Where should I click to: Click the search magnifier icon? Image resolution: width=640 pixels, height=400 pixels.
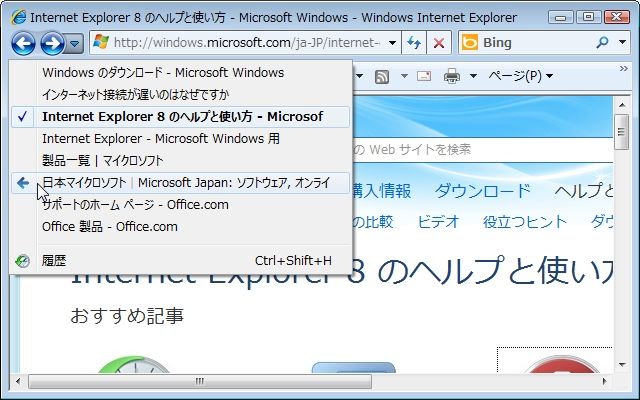click(x=602, y=42)
